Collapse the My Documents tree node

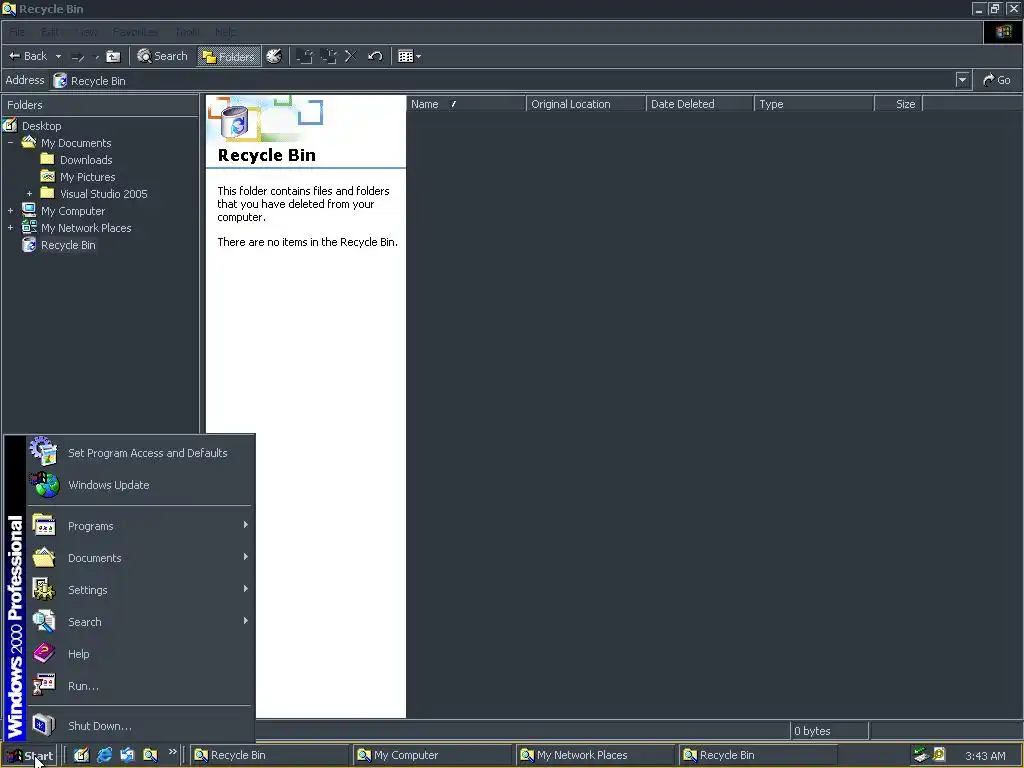[x=10, y=143]
